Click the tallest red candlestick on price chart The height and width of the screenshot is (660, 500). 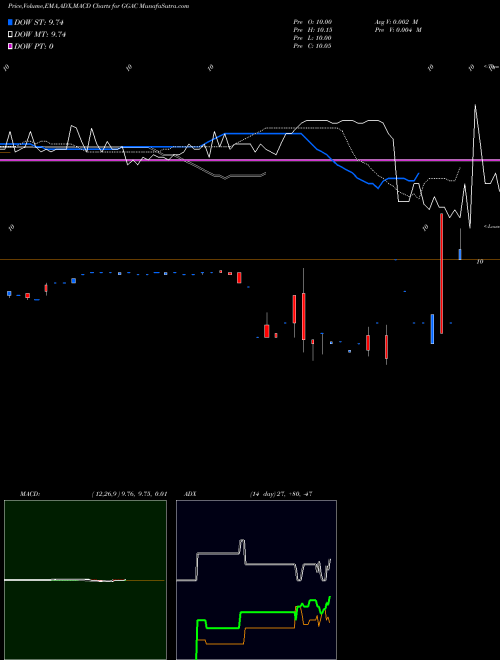tap(441, 274)
